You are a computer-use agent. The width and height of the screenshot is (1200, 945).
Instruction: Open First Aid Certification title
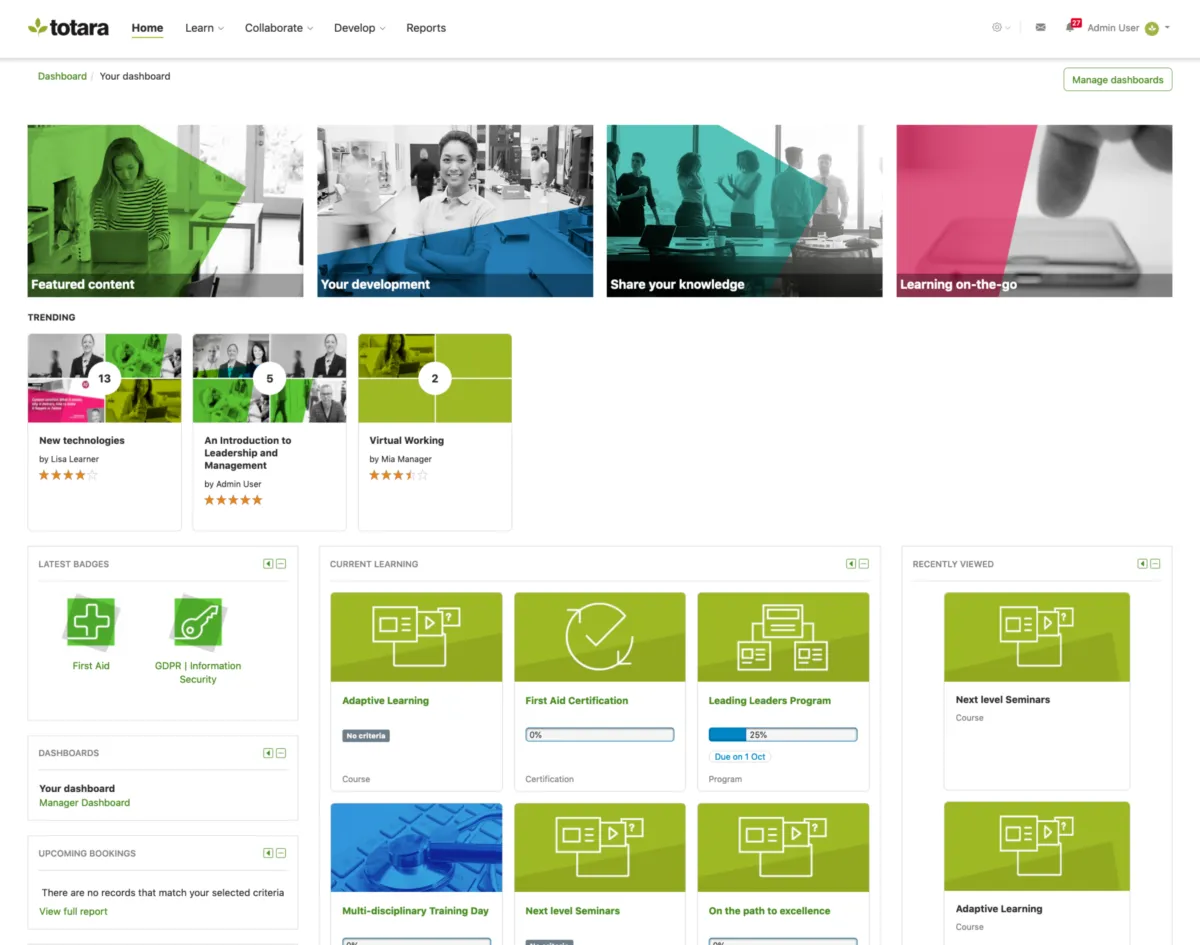tap(577, 701)
